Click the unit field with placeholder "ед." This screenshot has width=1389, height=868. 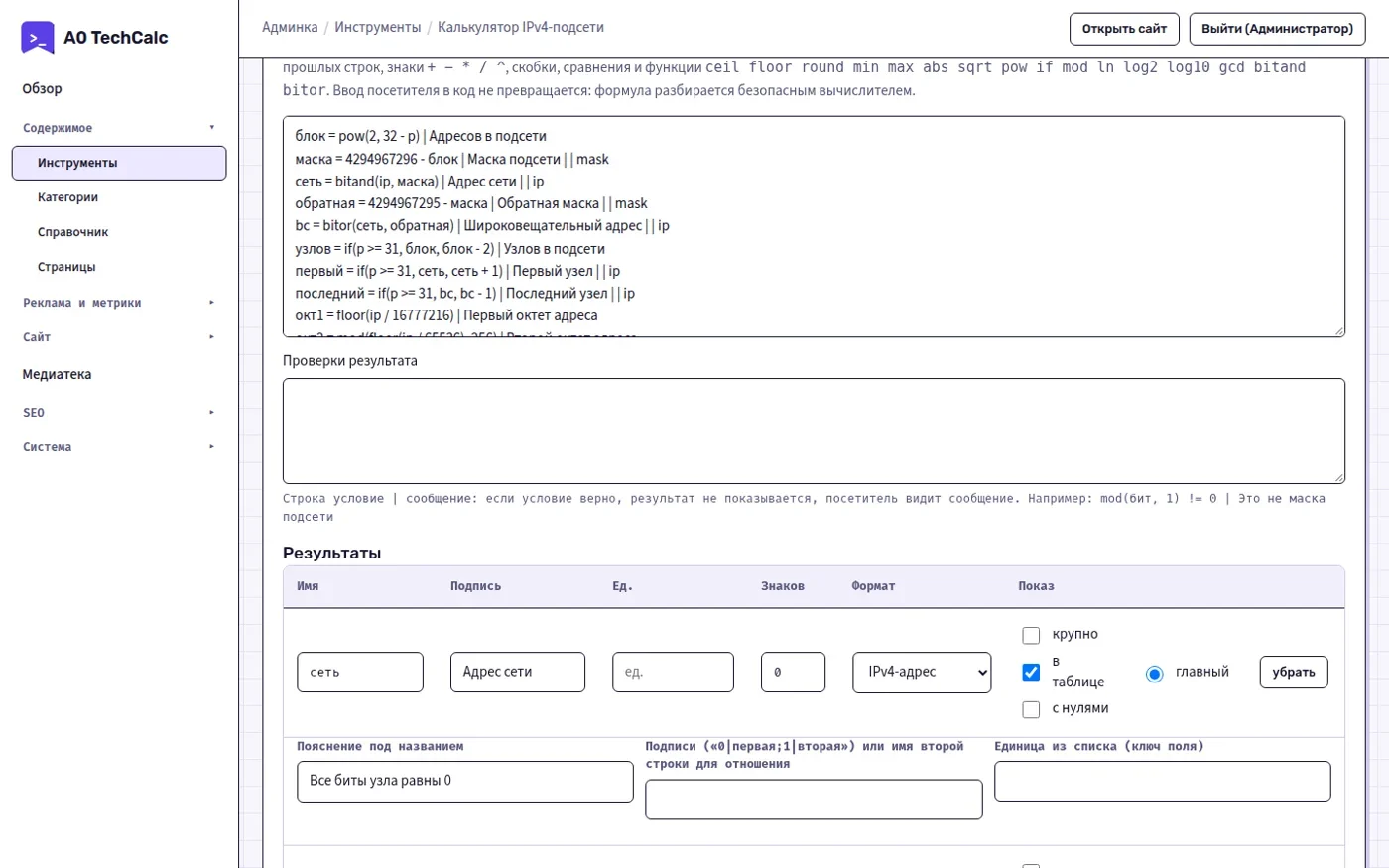[x=673, y=672]
